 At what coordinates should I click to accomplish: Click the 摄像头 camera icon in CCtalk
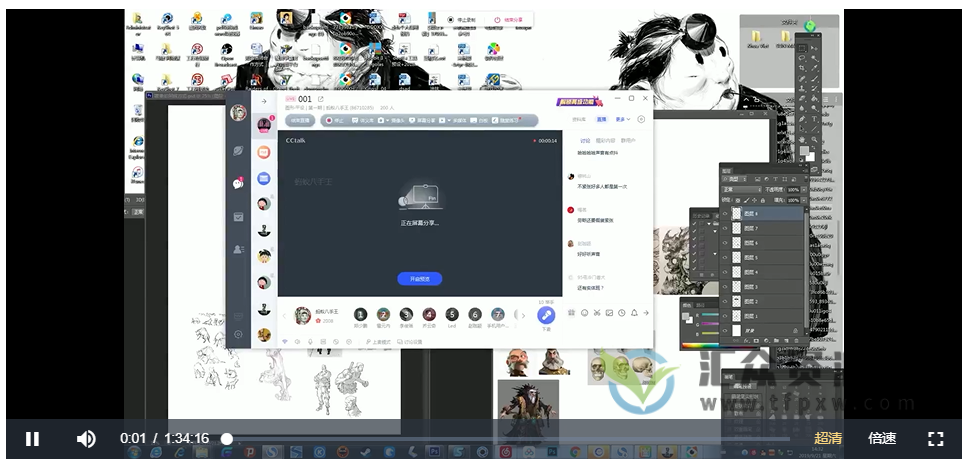click(x=380, y=120)
